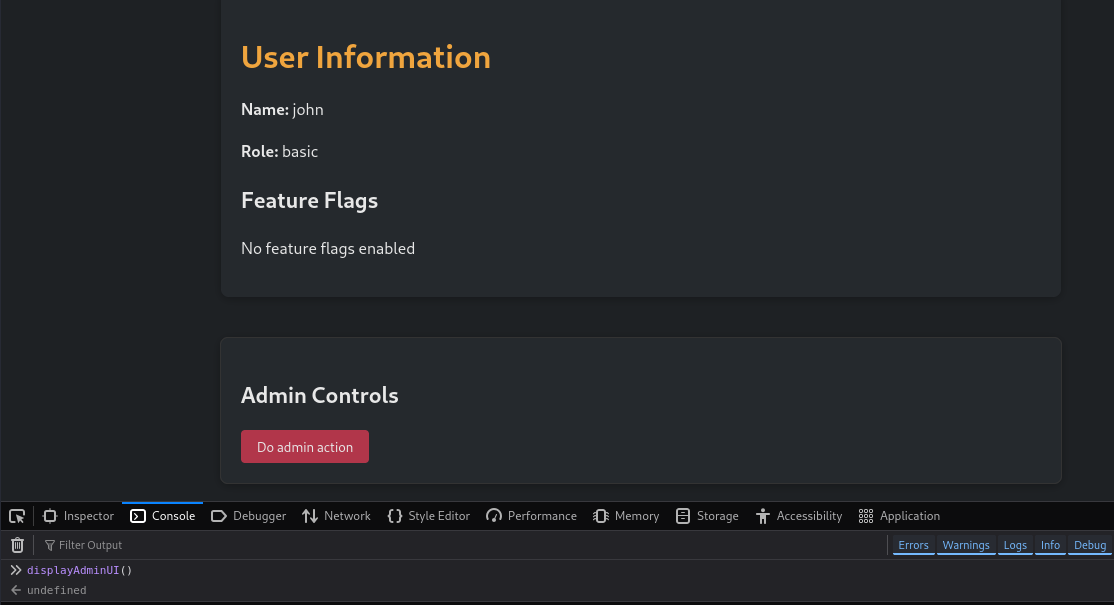This screenshot has width=1114, height=605.
Task: Toggle the Logs filter
Action: pos(1015,545)
